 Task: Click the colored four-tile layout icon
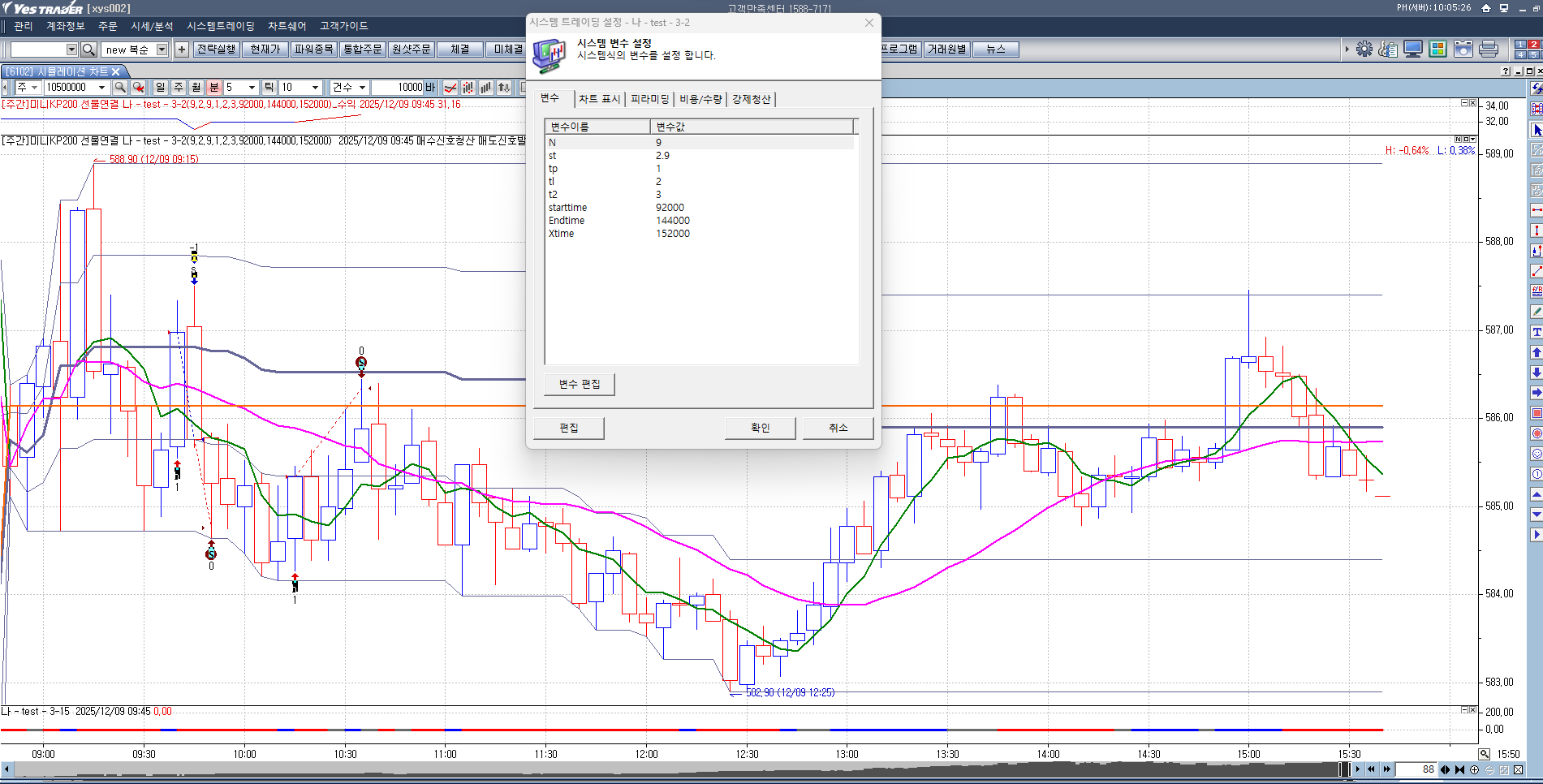pos(1437,50)
